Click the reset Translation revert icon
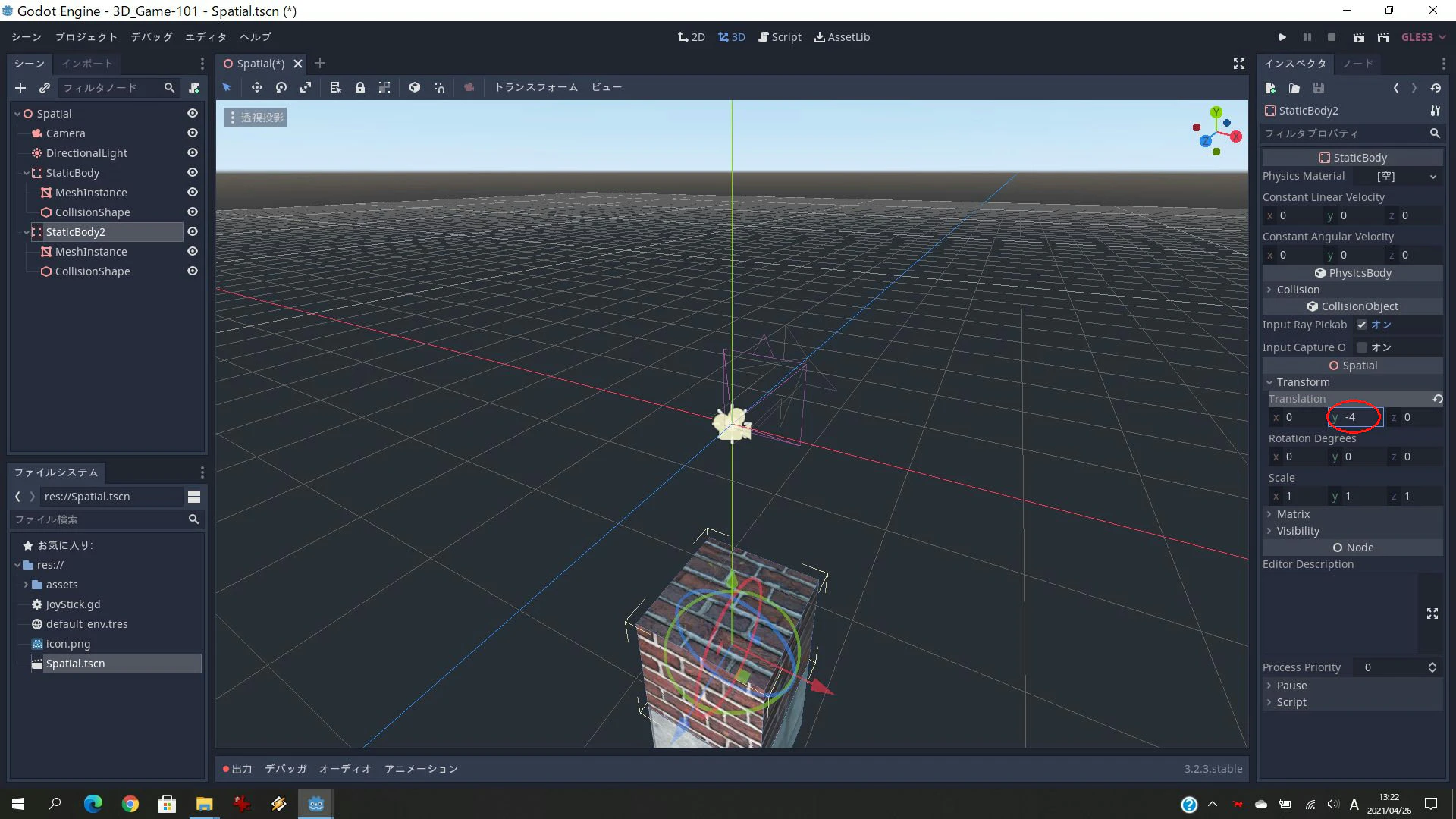The width and height of the screenshot is (1456, 819). [x=1437, y=399]
